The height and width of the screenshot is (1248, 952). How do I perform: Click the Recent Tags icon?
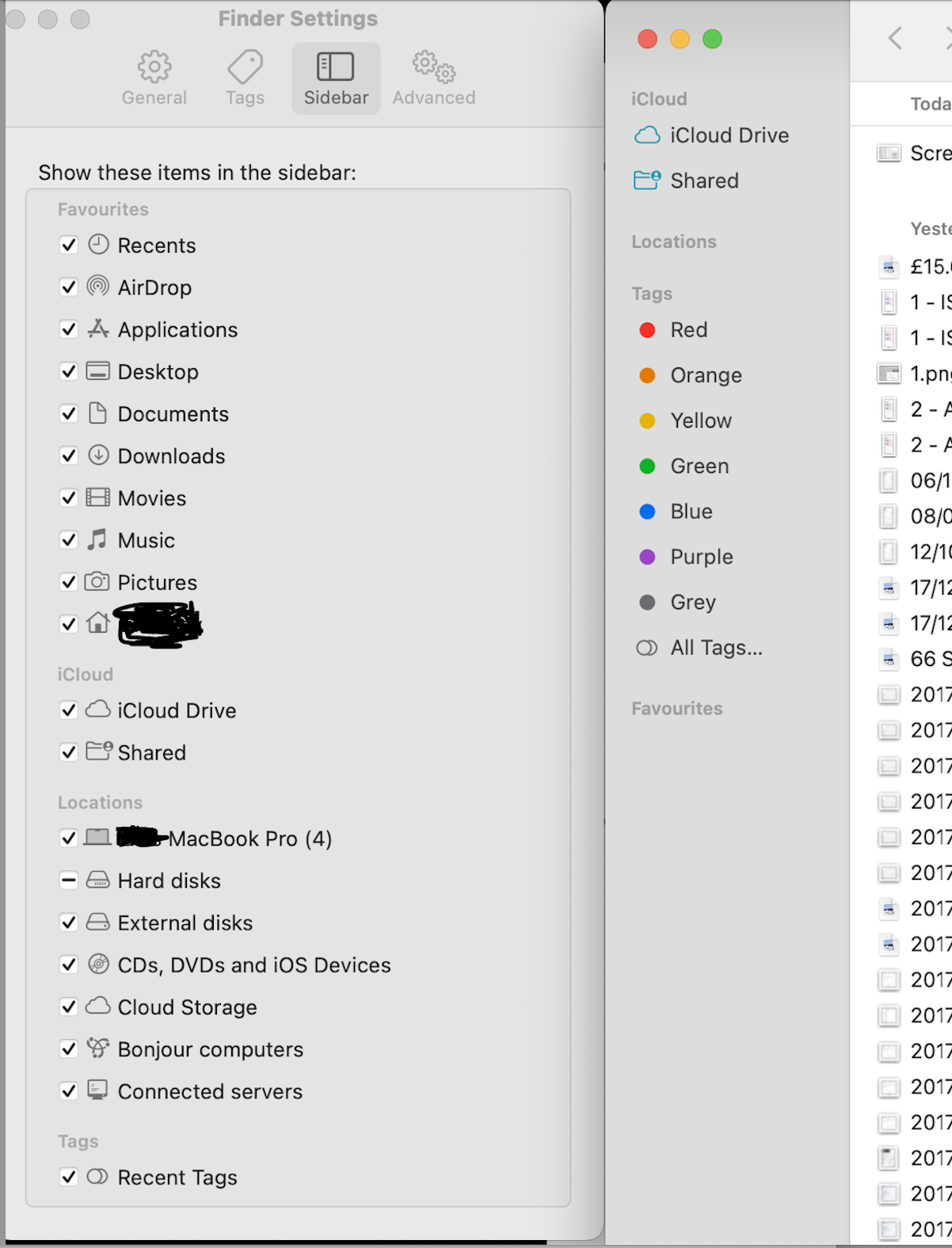click(97, 1176)
